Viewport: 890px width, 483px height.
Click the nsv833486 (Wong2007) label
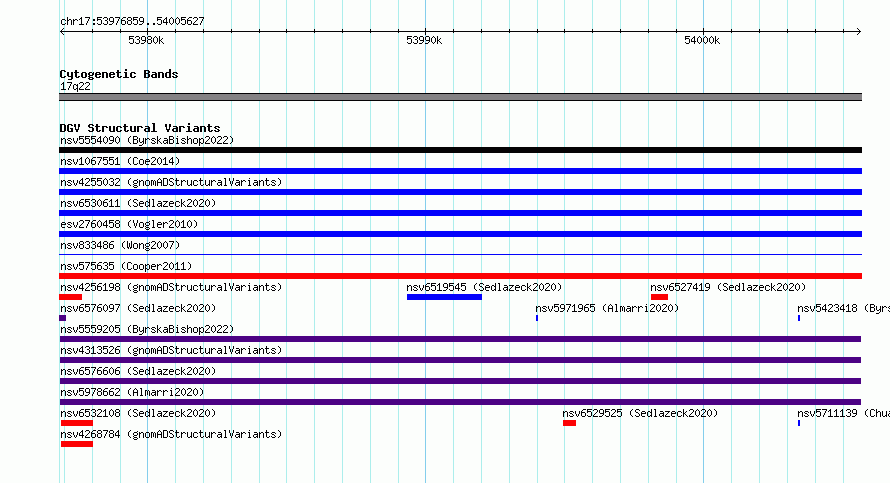120,245
